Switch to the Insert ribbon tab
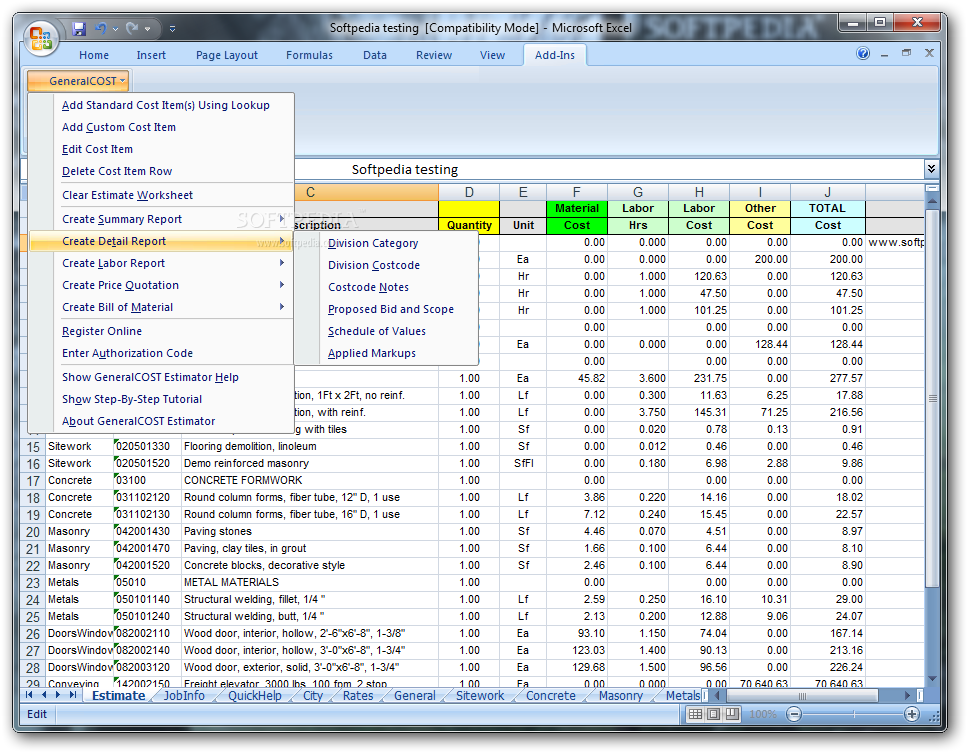Image resolution: width=968 pixels, height=753 pixels. click(x=151, y=55)
